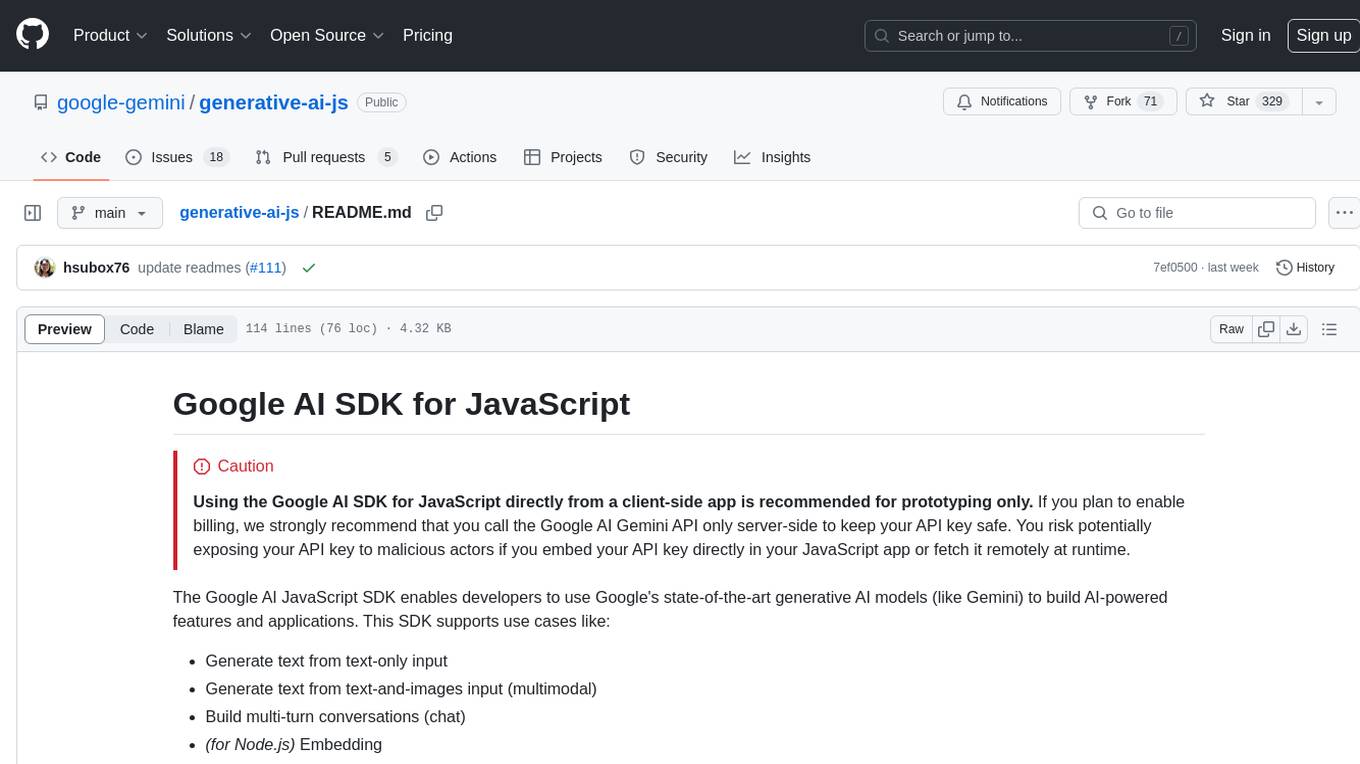Download the raw file
The height and width of the screenshot is (764, 1360).
pyautogui.click(x=1294, y=329)
